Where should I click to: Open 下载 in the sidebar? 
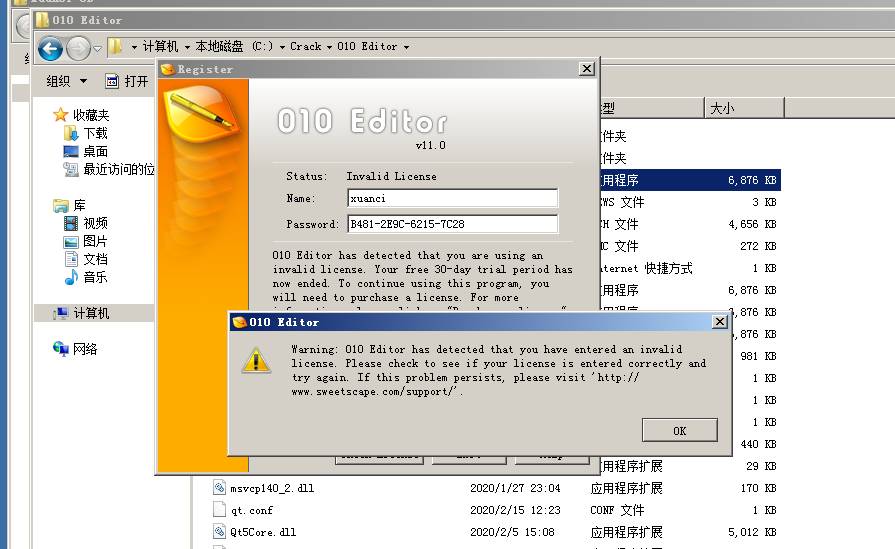point(95,133)
